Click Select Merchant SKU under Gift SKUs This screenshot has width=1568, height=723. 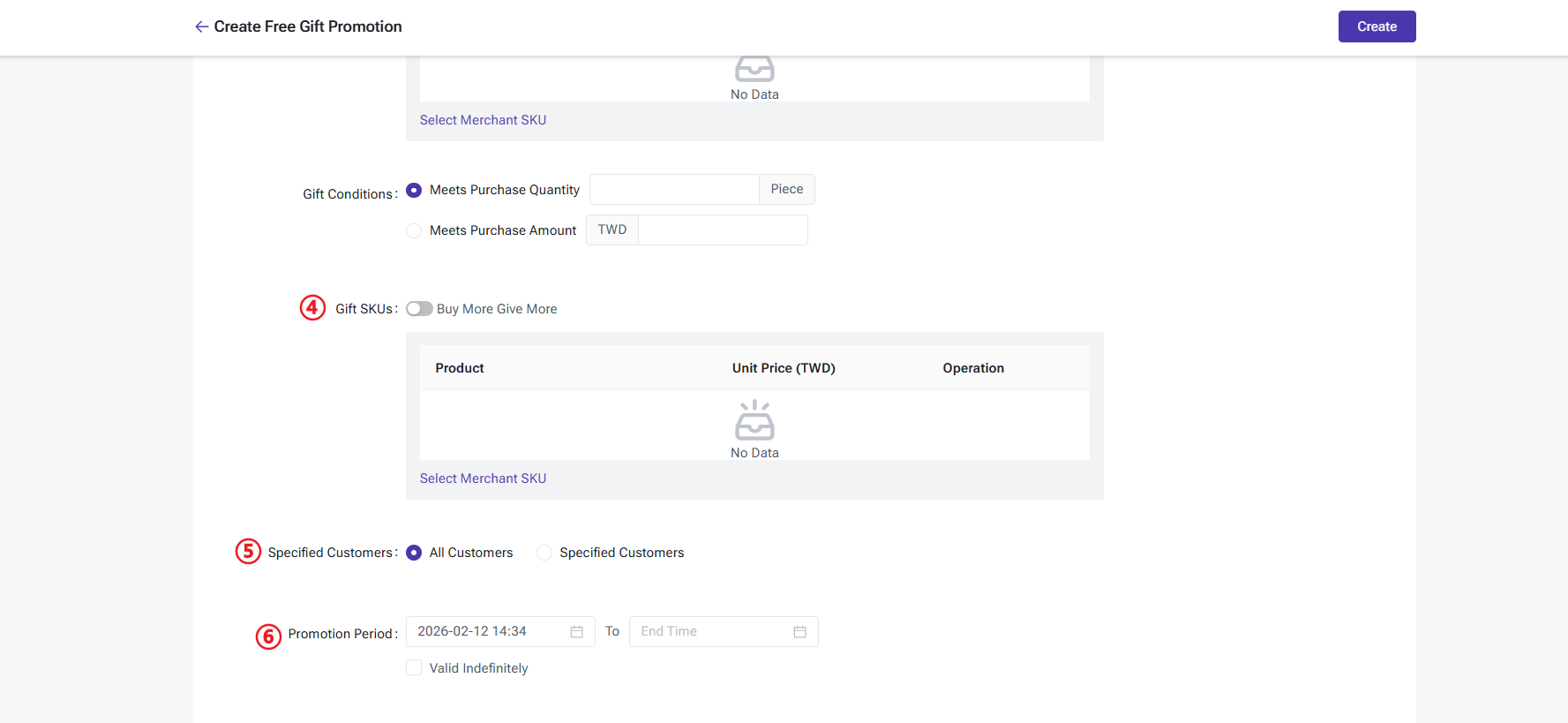[483, 478]
